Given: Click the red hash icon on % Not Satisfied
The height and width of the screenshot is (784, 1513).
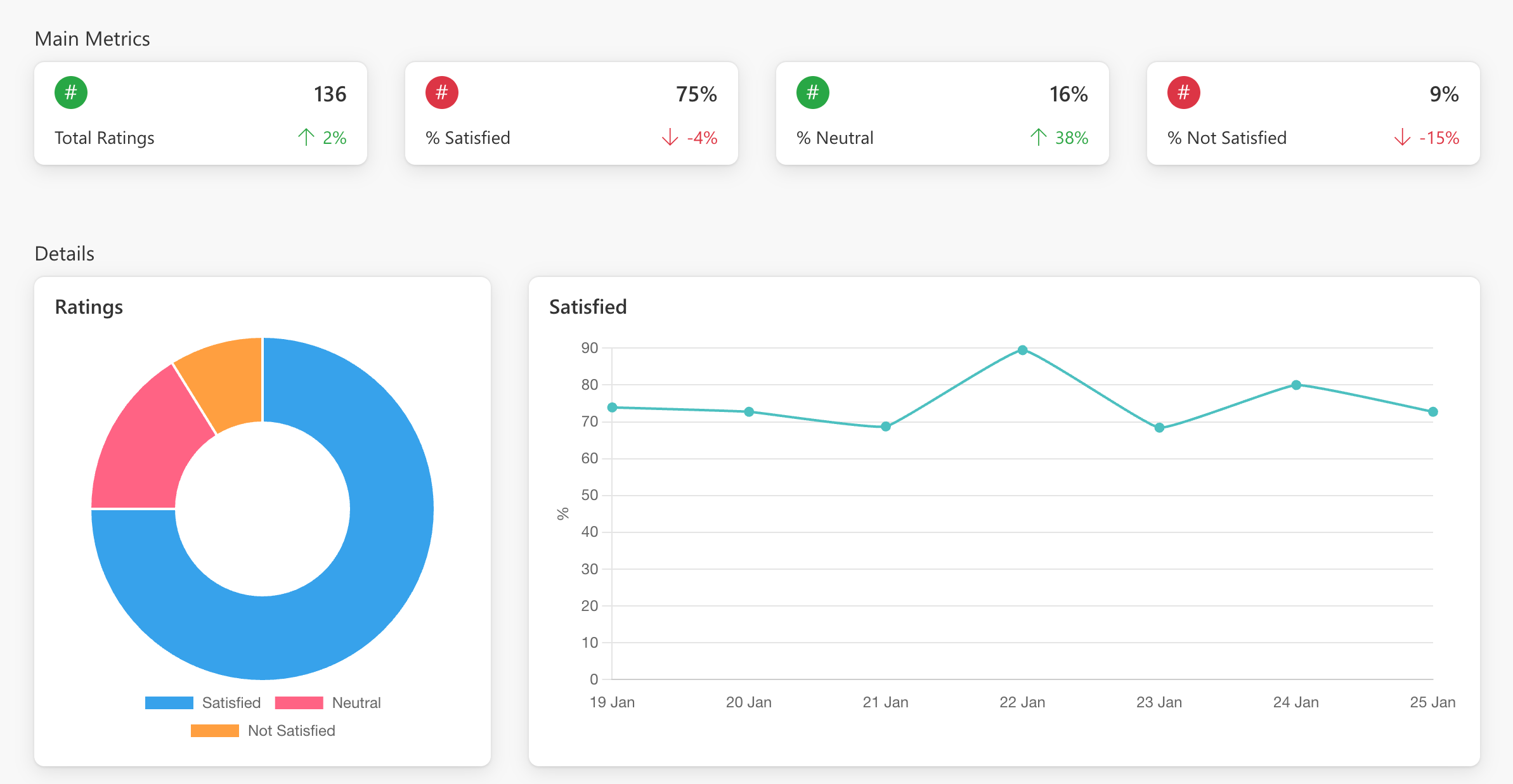Looking at the screenshot, I should 1184,93.
